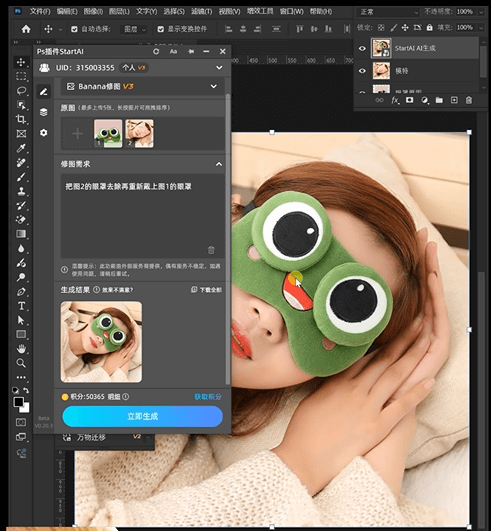Image resolution: width=491 pixels, height=531 pixels.
Task: Open the 编辑(E) menu
Action: tap(67, 12)
